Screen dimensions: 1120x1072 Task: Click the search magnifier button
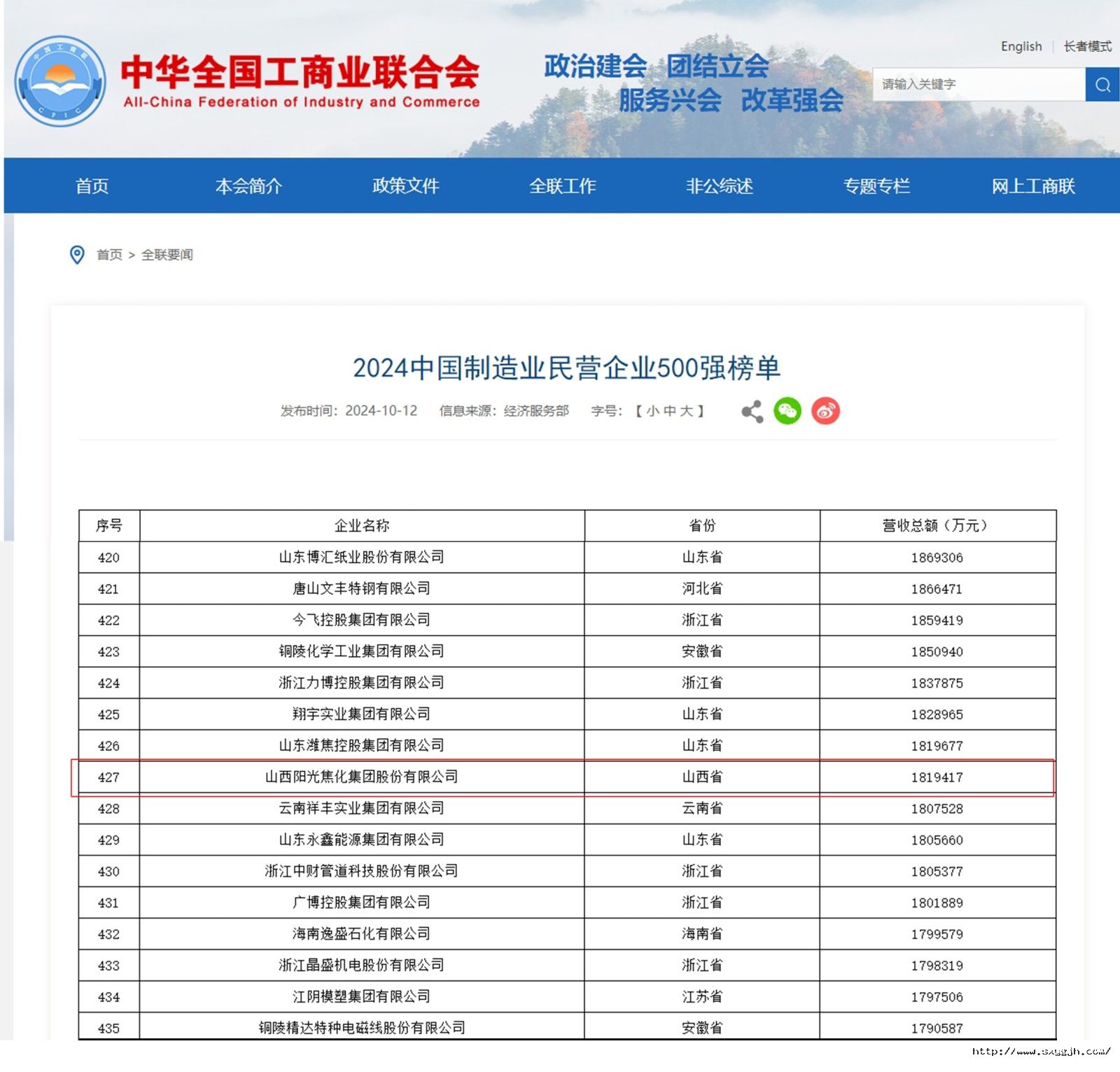[1102, 85]
